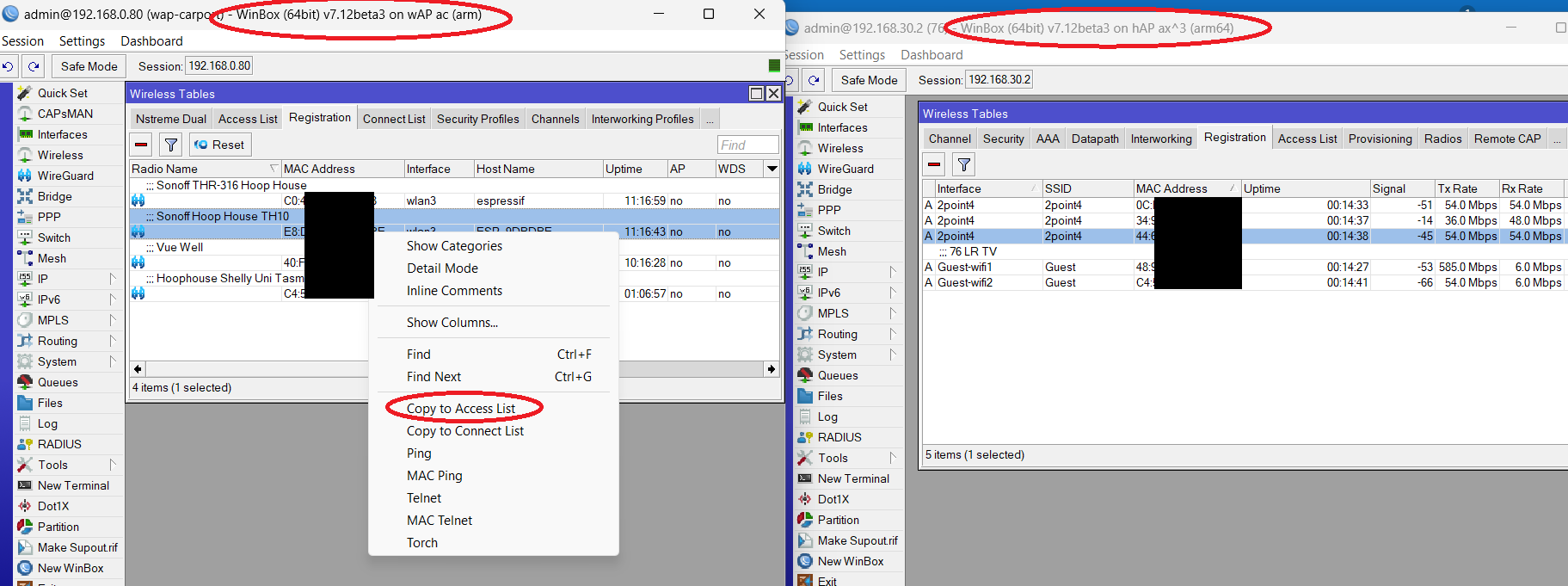Expand IP submenu in left sidebar
The height and width of the screenshot is (586, 1568).
113,279
